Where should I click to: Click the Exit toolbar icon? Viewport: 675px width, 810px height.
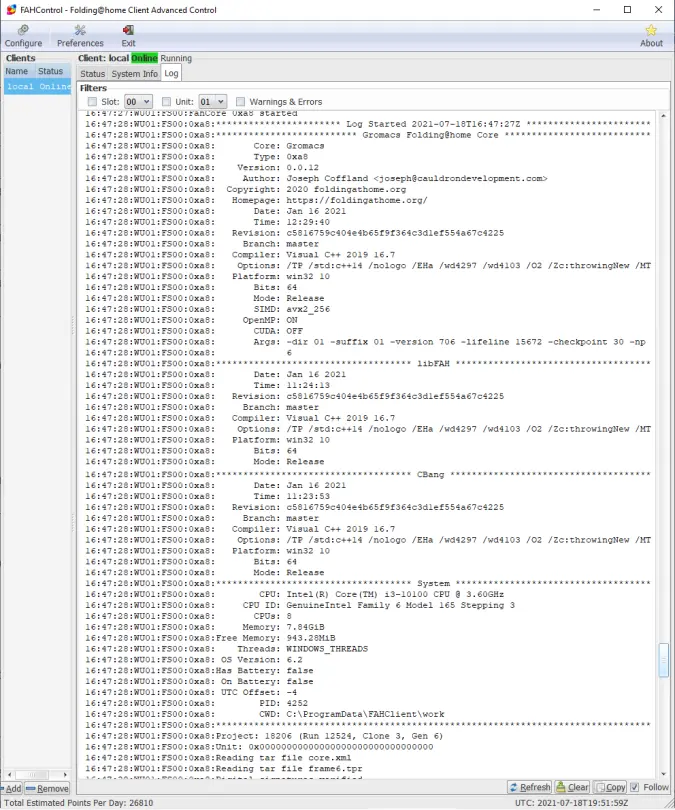(x=128, y=36)
